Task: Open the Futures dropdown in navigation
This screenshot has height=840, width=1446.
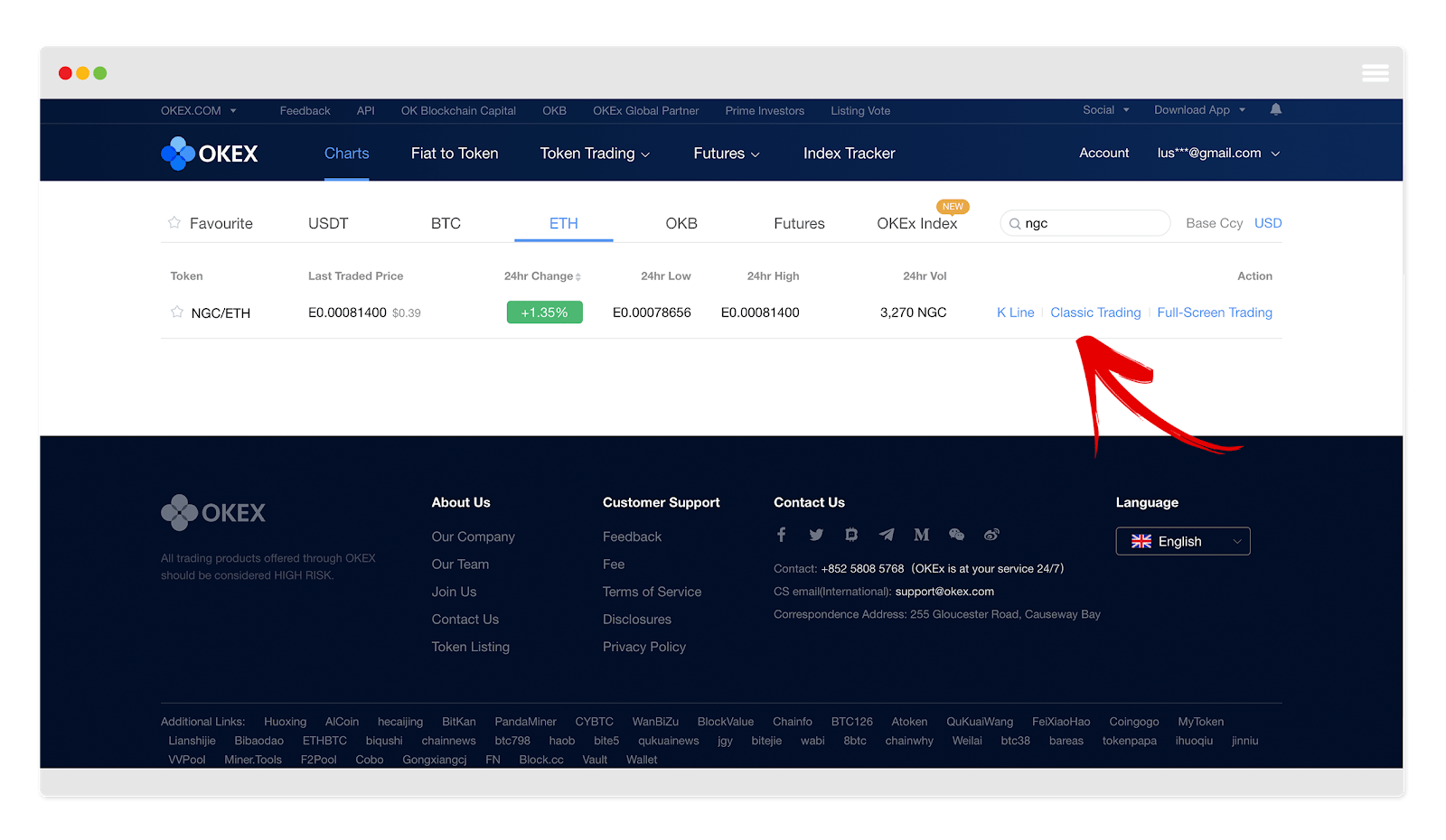Action: 727,154
